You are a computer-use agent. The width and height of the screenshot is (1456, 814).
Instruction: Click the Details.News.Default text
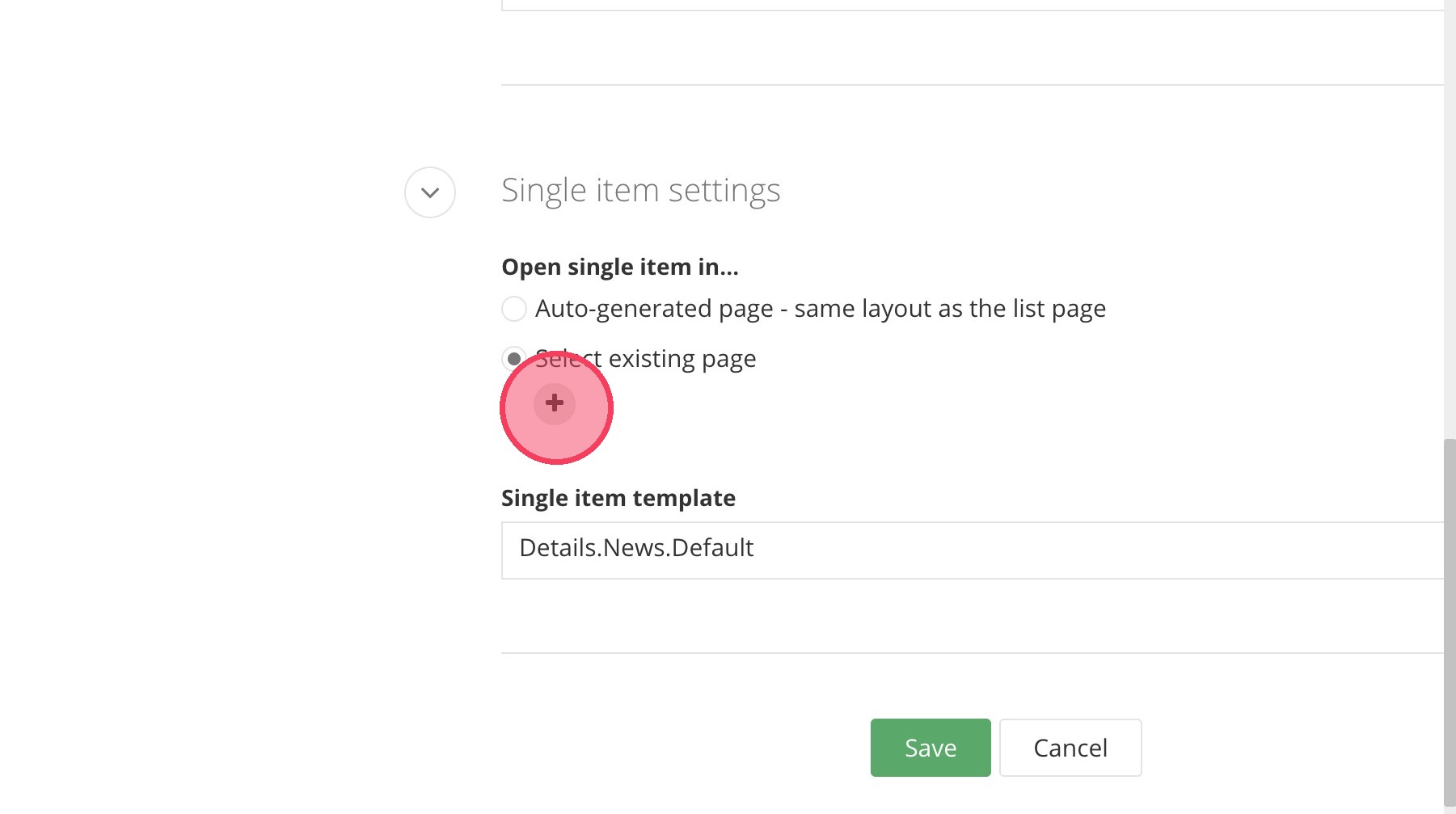click(x=636, y=548)
